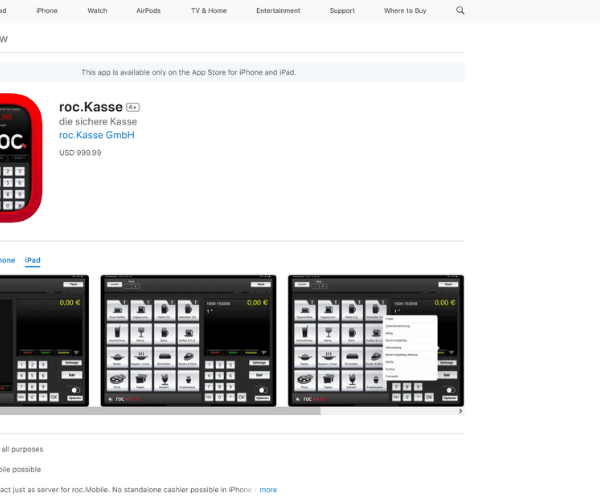This screenshot has height=500, width=600.
Task: Open the third iPad screenshot with popup menu
Action: coord(376,340)
